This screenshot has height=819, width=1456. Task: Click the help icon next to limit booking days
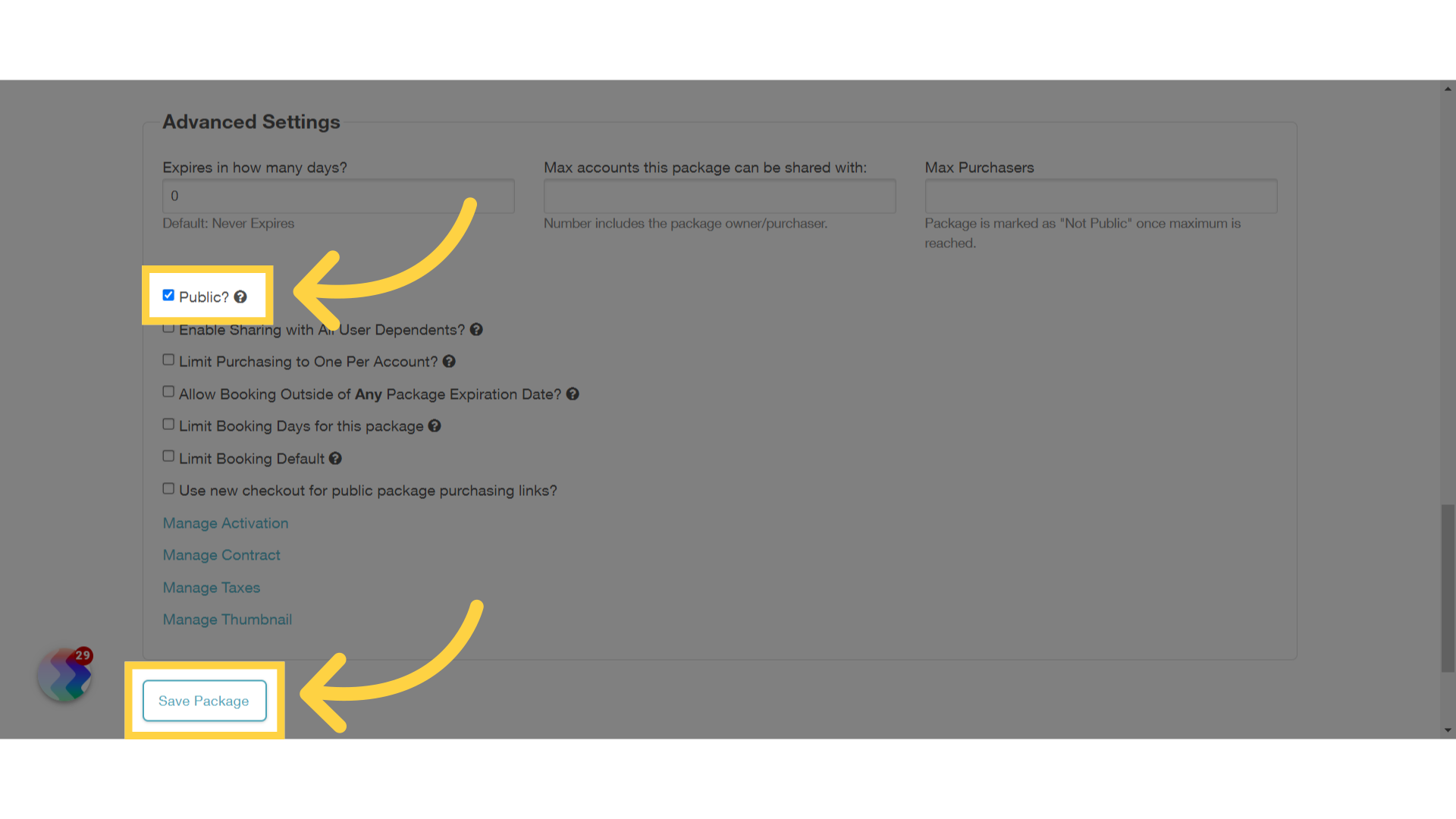[435, 426]
